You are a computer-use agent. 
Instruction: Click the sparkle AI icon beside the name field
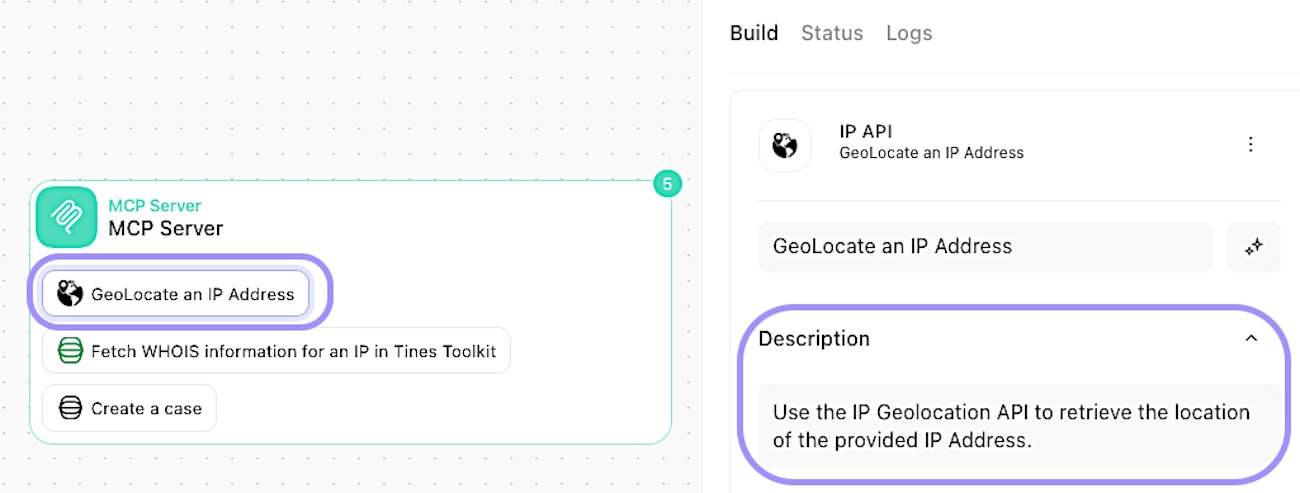click(x=1252, y=247)
